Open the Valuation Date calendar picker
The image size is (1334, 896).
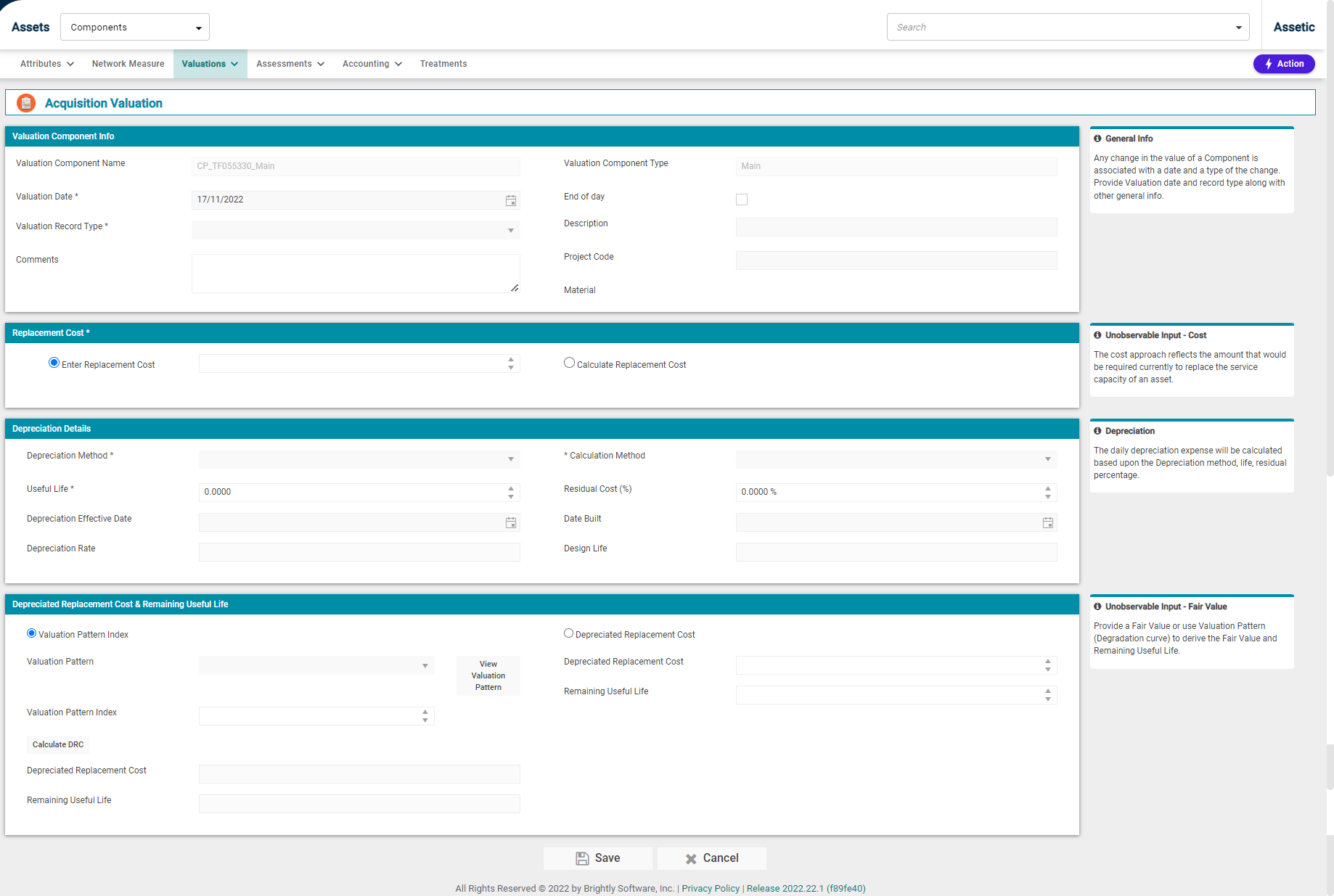pos(511,200)
